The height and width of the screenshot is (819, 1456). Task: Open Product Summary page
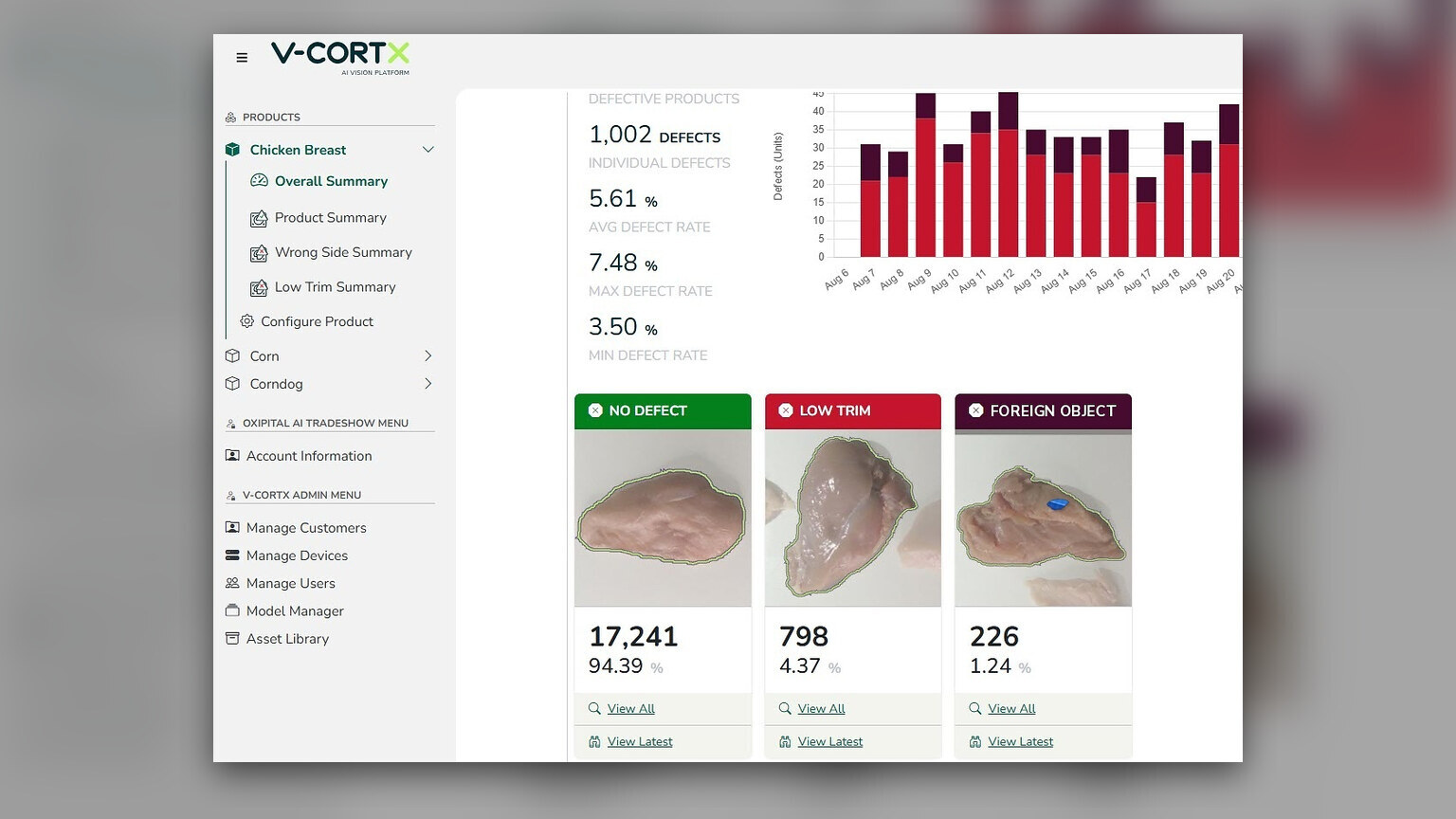(331, 218)
